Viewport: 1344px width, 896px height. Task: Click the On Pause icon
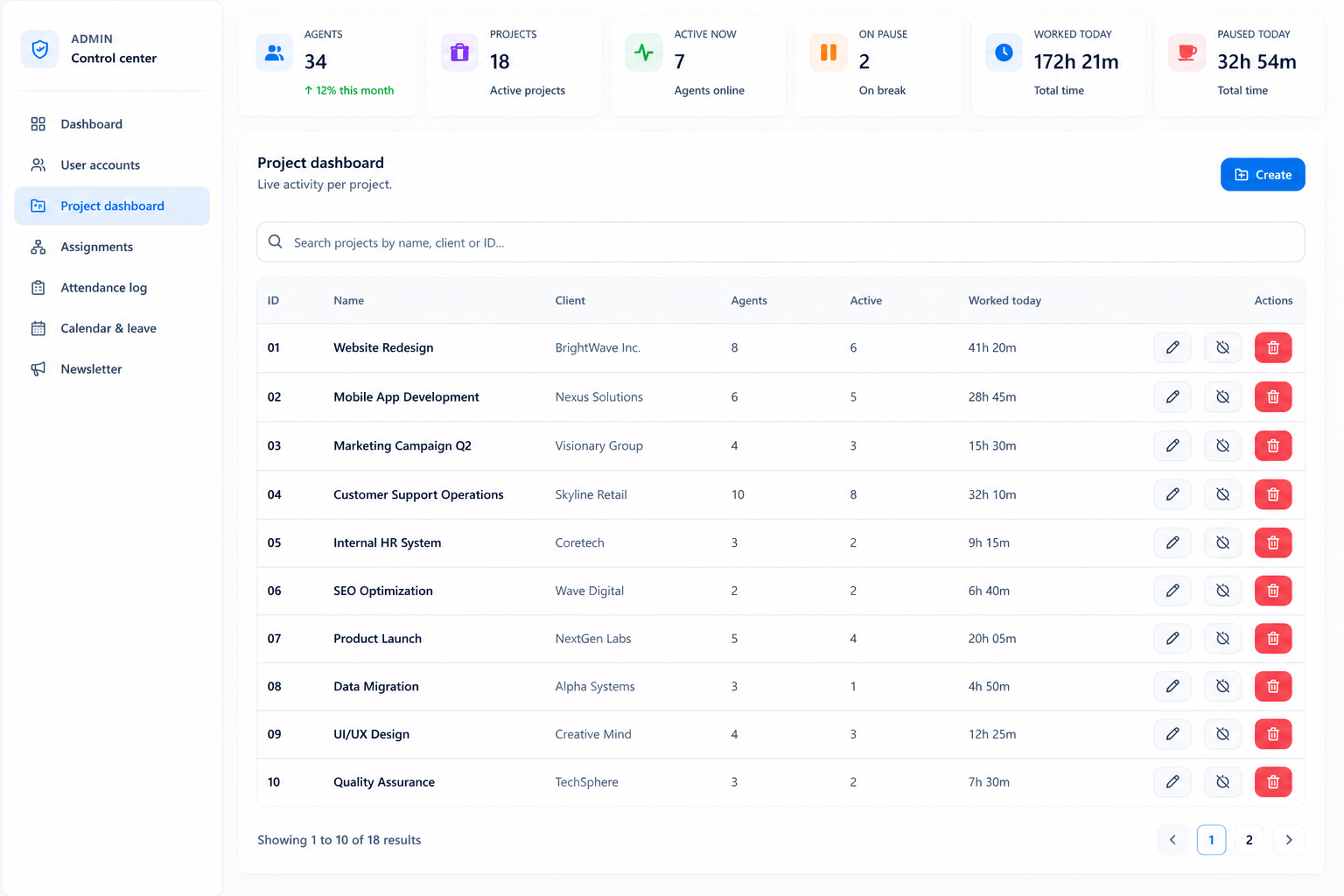(x=828, y=52)
